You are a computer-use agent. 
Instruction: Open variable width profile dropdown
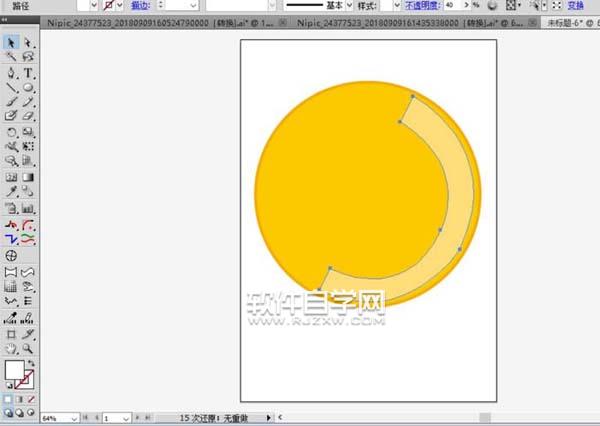click(x=272, y=5)
